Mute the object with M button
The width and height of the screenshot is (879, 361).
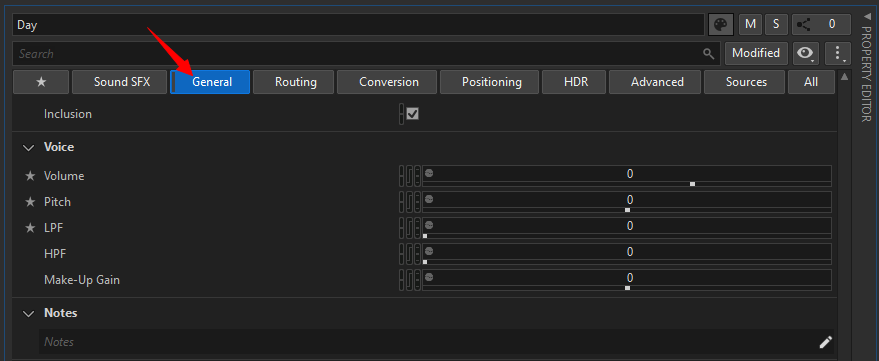(x=750, y=24)
